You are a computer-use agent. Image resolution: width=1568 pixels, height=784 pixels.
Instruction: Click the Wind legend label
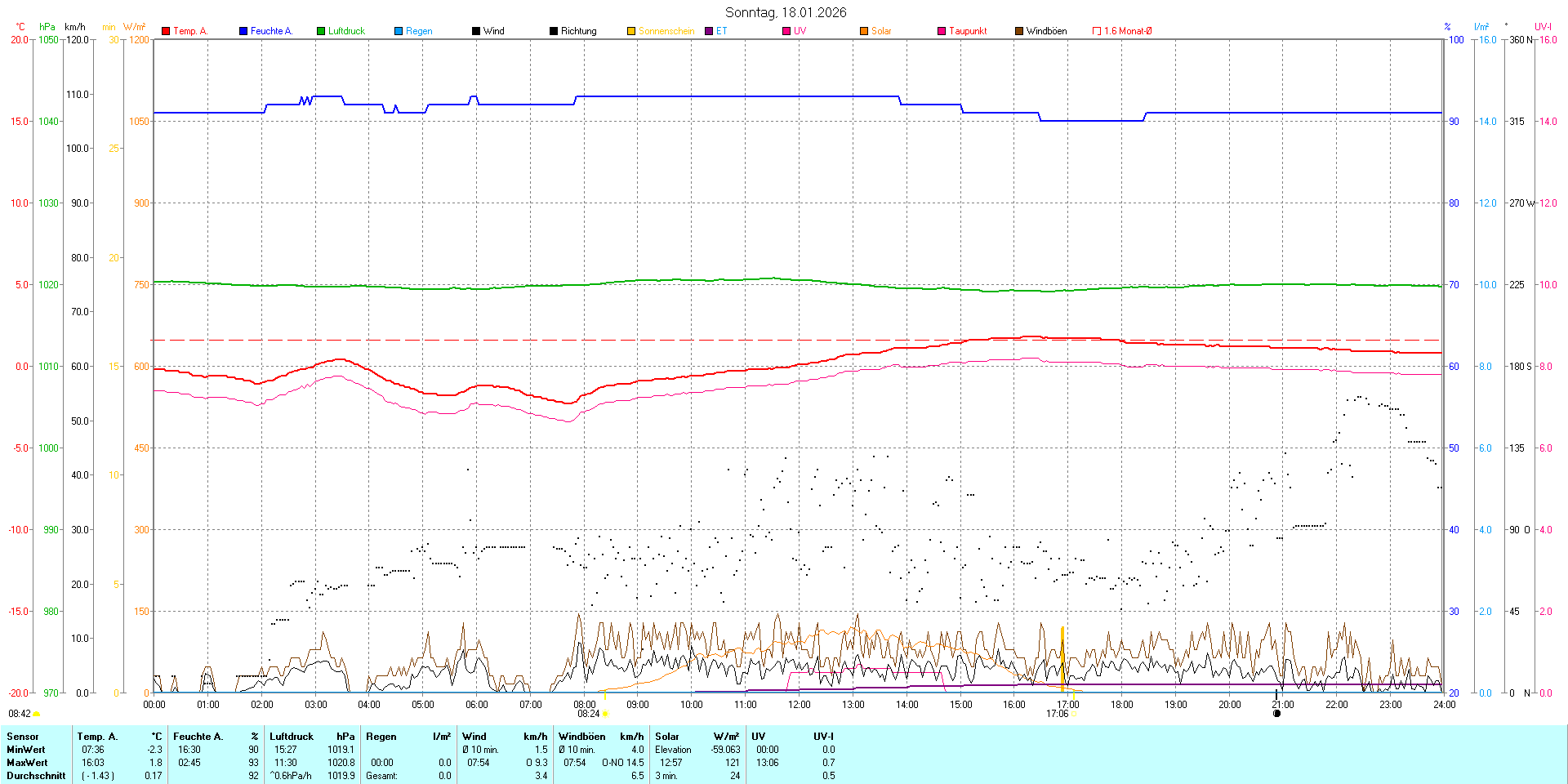coord(493,31)
